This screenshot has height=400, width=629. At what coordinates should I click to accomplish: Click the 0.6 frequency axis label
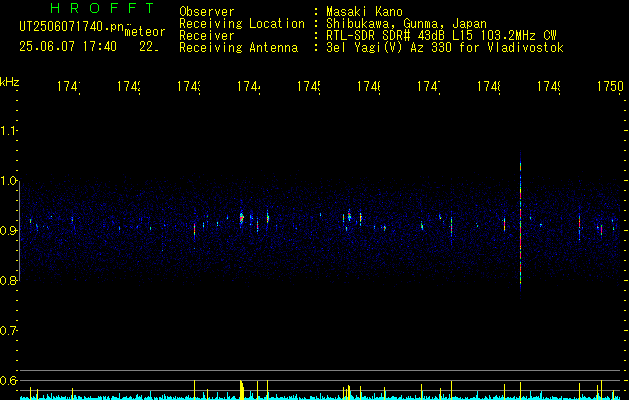click(x=9, y=380)
